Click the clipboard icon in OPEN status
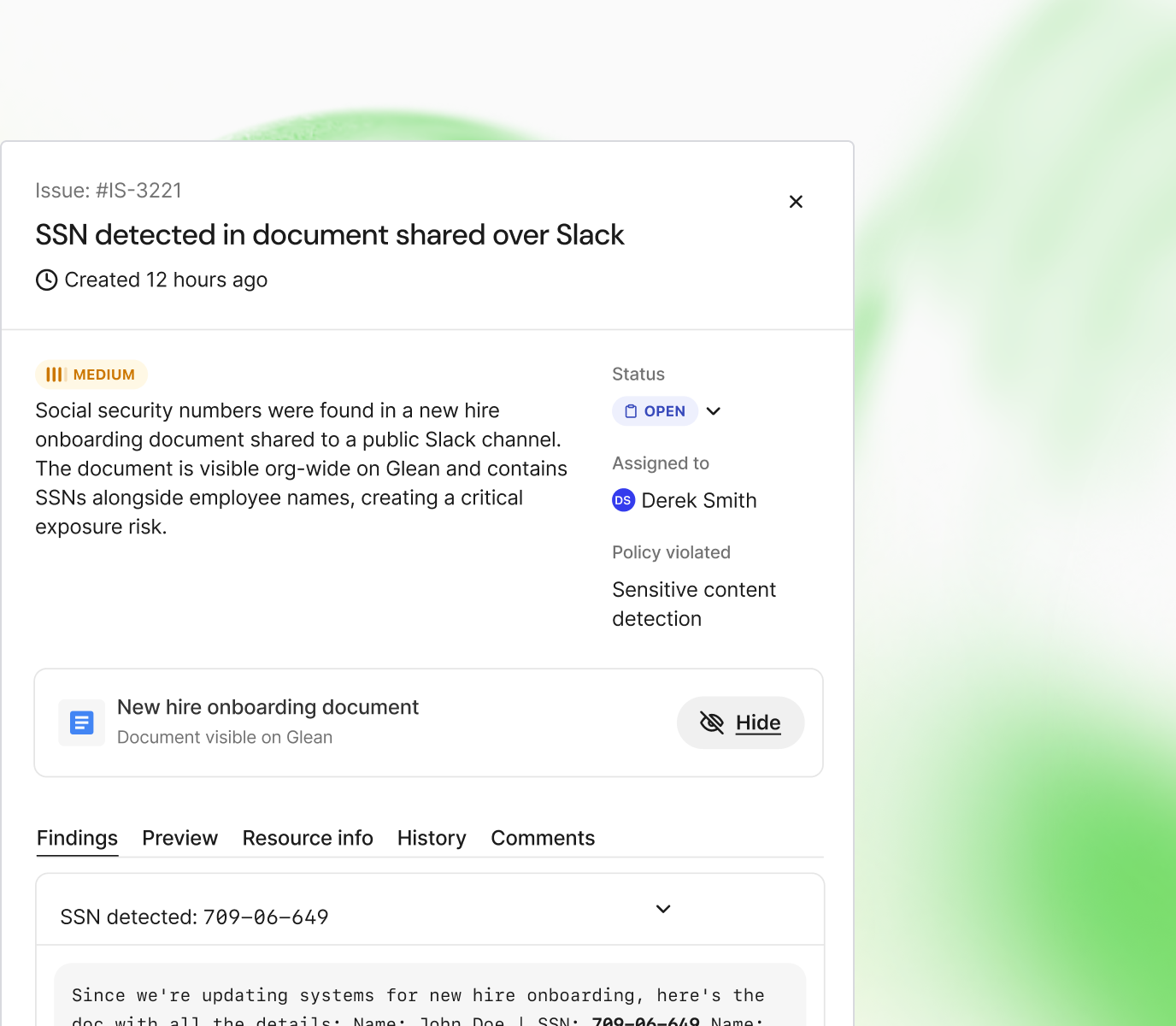This screenshot has height=1026, width=1176. click(x=631, y=411)
